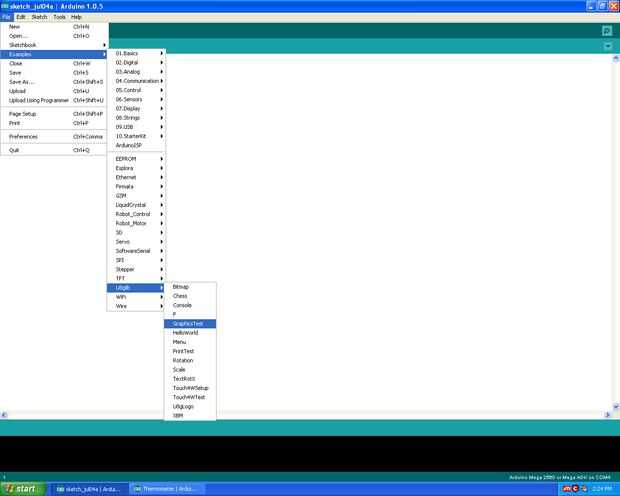Expand the Servo library examples
This screenshot has width=620, height=496.
point(136,242)
